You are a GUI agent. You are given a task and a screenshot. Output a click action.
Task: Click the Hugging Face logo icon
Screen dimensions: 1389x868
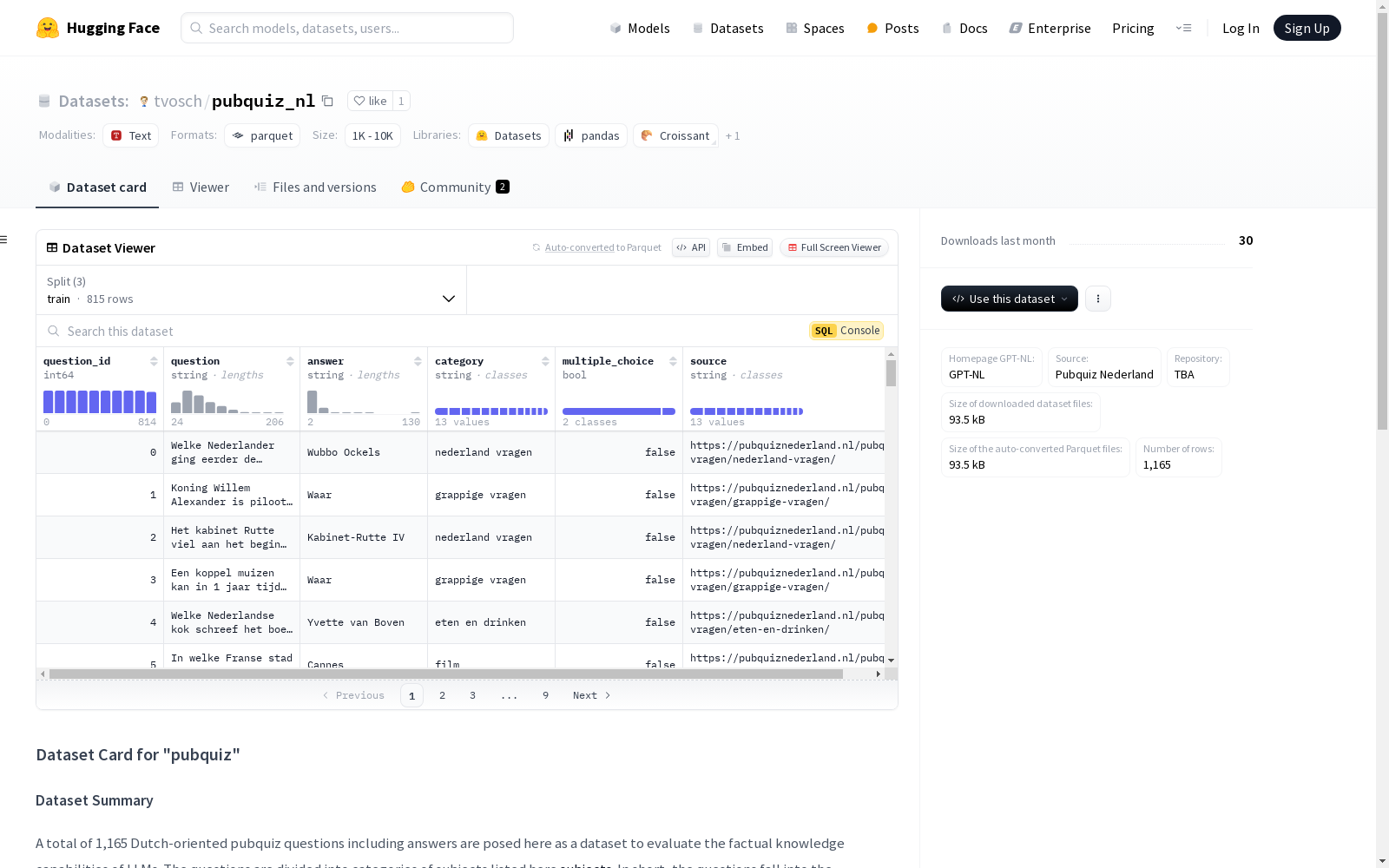48,28
